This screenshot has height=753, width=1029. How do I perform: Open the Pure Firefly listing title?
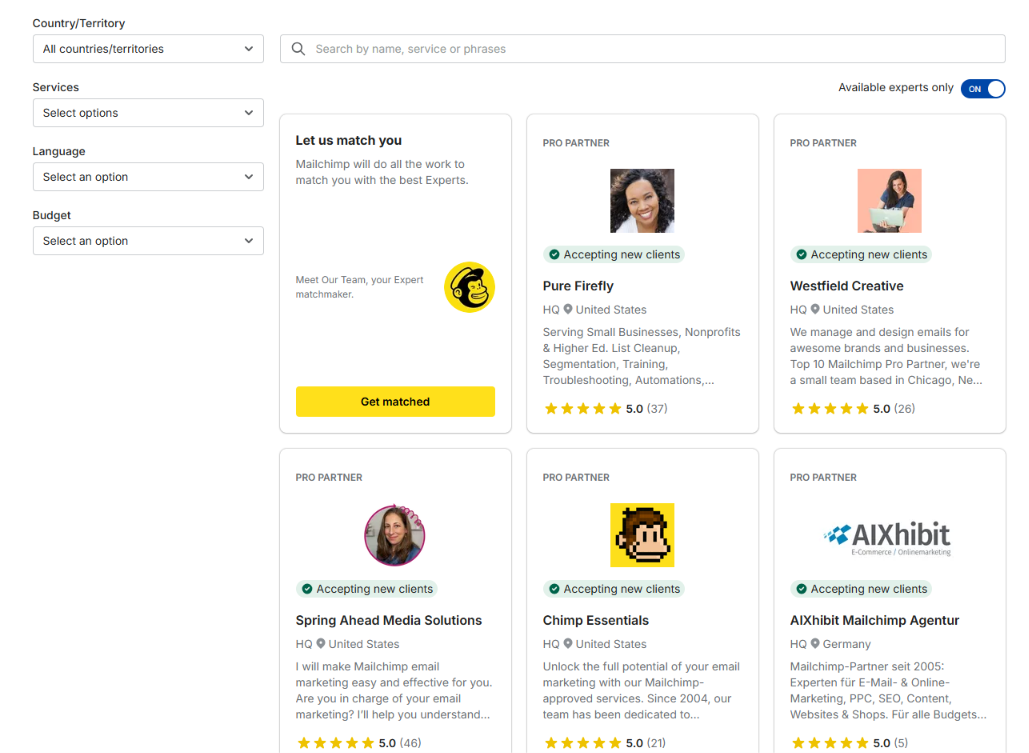pyautogui.click(x=578, y=286)
